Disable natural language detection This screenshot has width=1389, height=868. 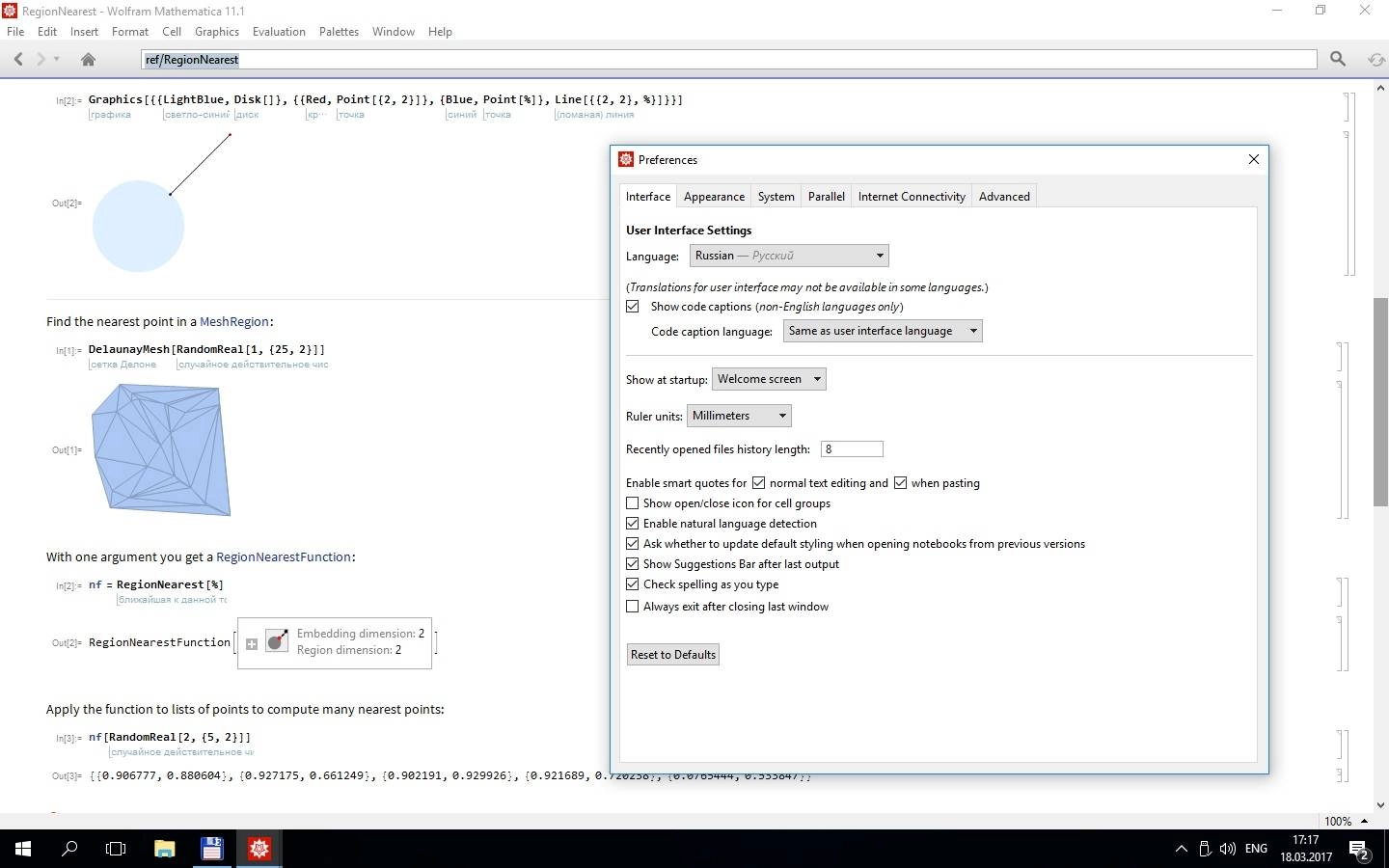pyautogui.click(x=633, y=523)
